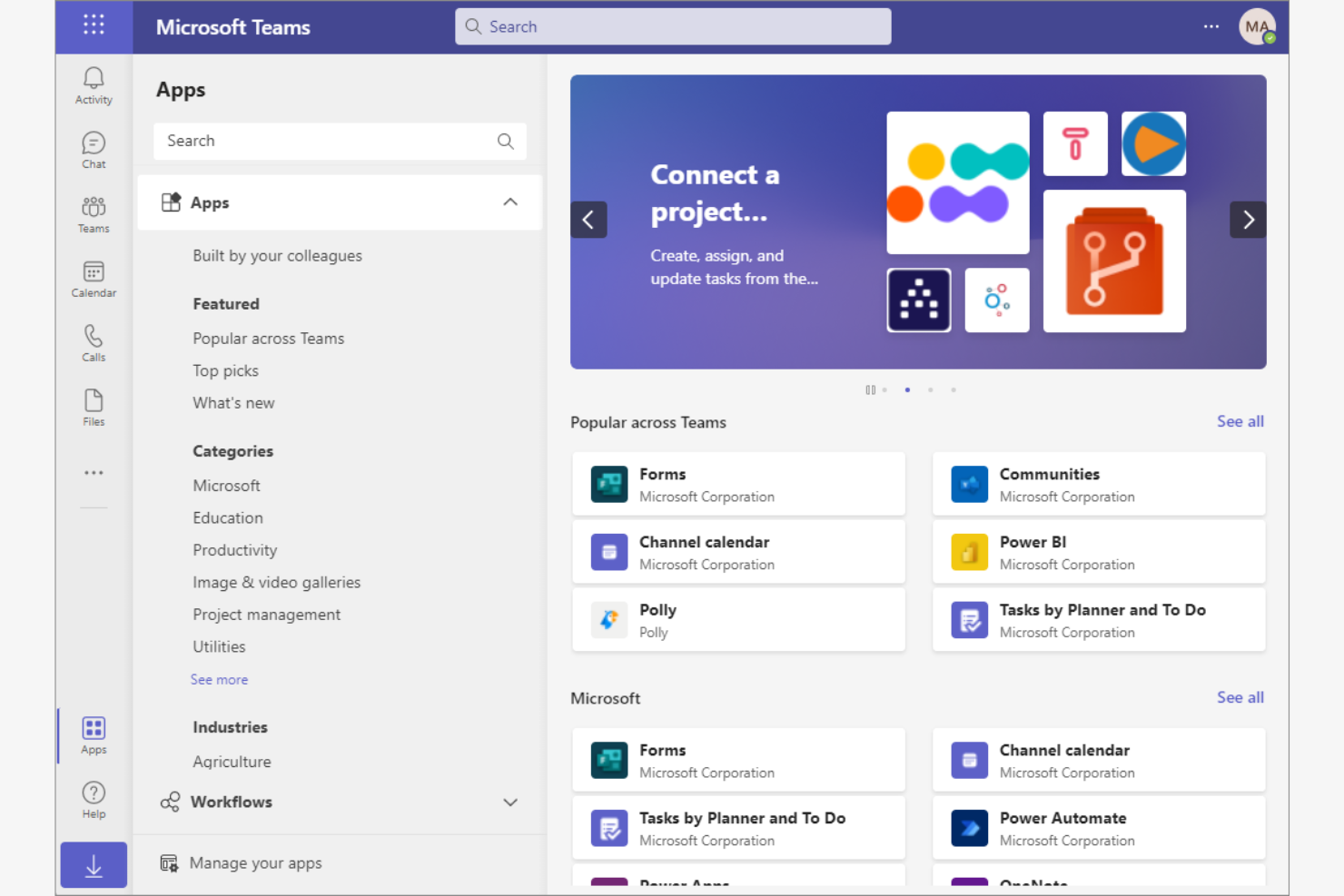Open Settings and more menu in title bar

tap(1211, 26)
